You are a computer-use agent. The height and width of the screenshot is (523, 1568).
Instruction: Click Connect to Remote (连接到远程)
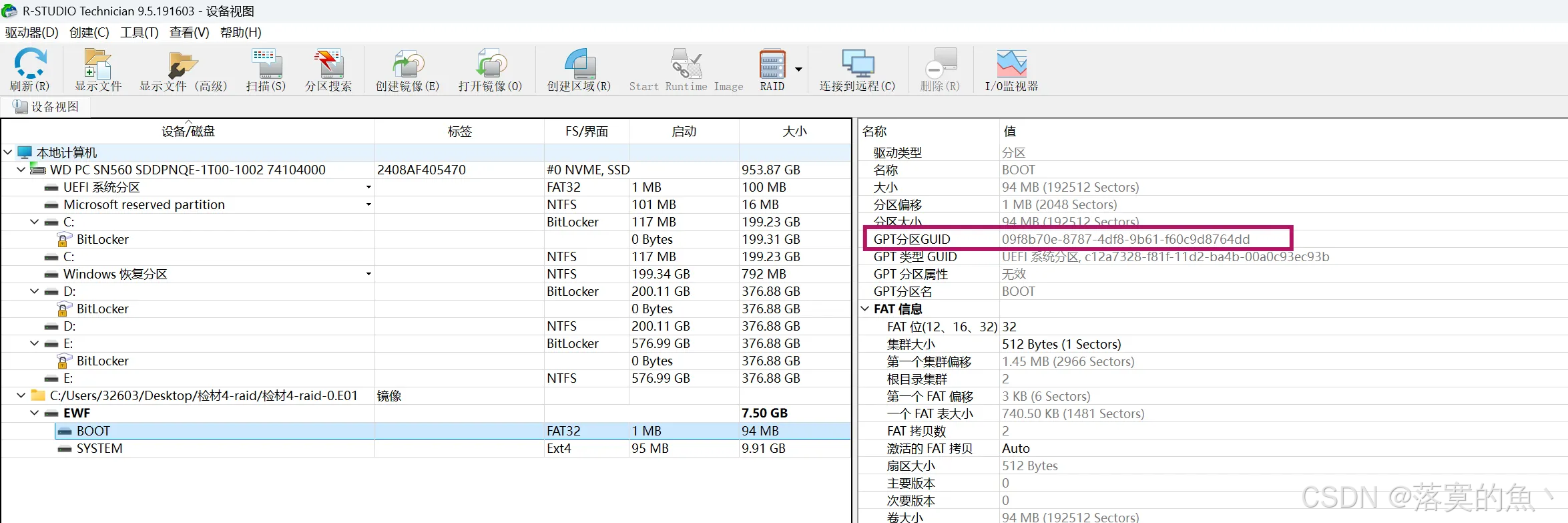coord(858,69)
